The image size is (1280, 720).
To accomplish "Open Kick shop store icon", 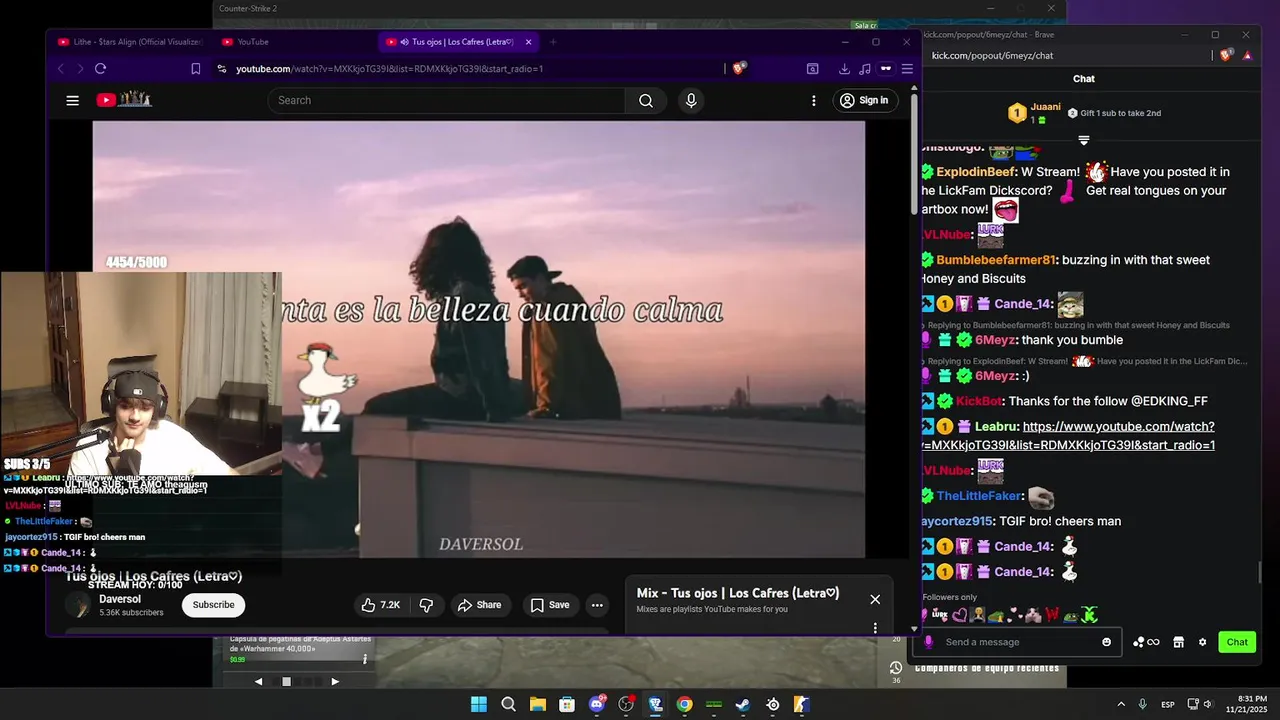I will tap(1178, 642).
